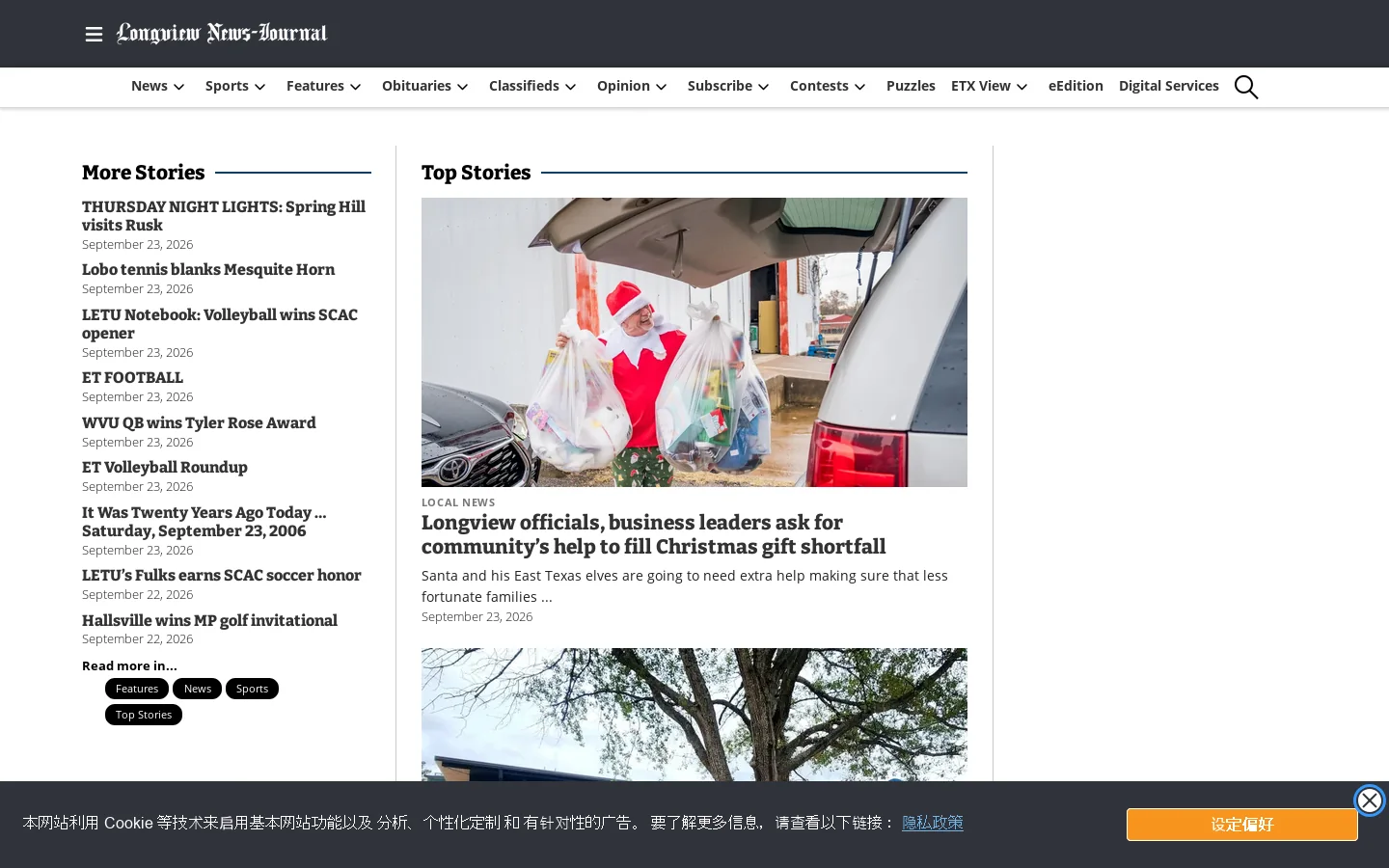Screen dimensions: 1389x868
Task: Expand the ETX View dropdown chevron
Action: [1021, 87]
